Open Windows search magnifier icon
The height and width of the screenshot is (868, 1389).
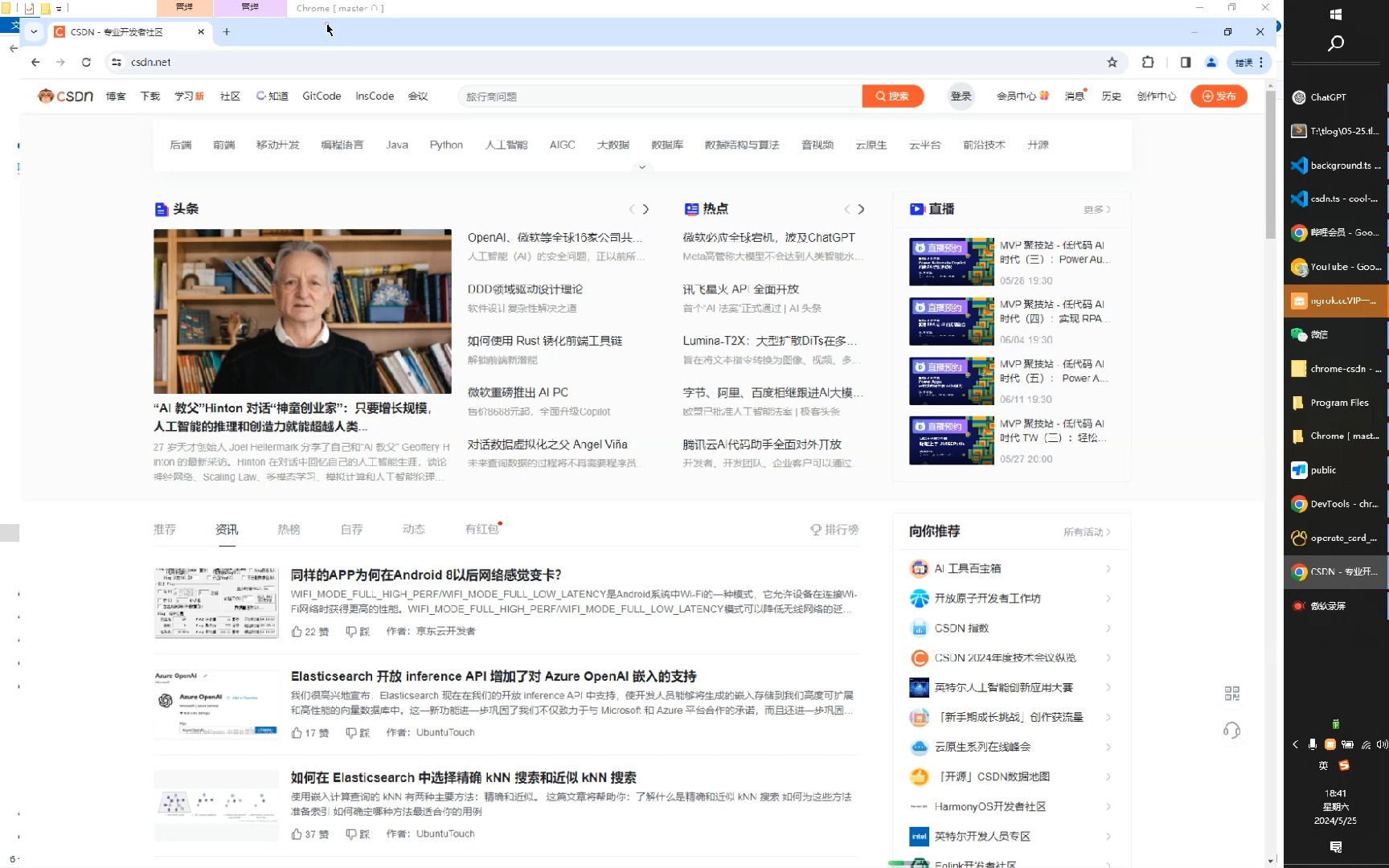point(1336,43)
